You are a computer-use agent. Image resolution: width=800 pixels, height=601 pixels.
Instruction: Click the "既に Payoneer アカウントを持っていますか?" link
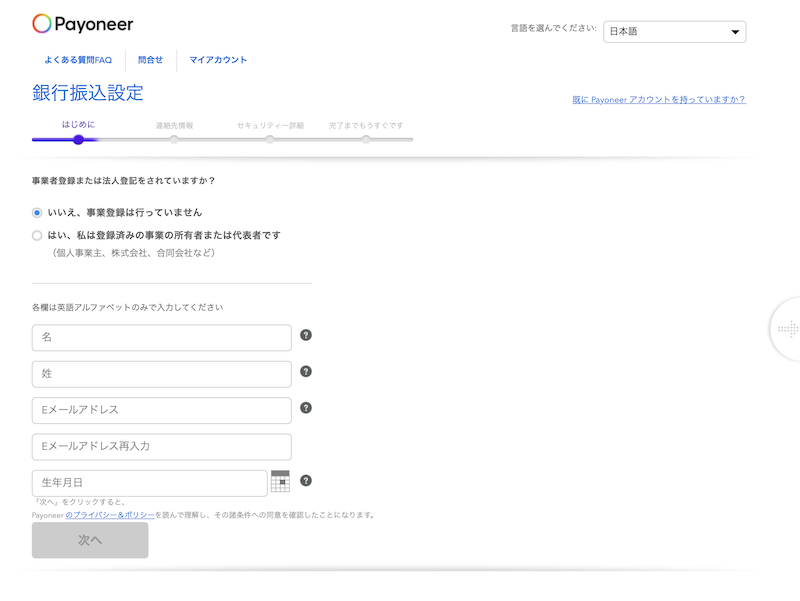pyautogui.click(x=658, y=100)
